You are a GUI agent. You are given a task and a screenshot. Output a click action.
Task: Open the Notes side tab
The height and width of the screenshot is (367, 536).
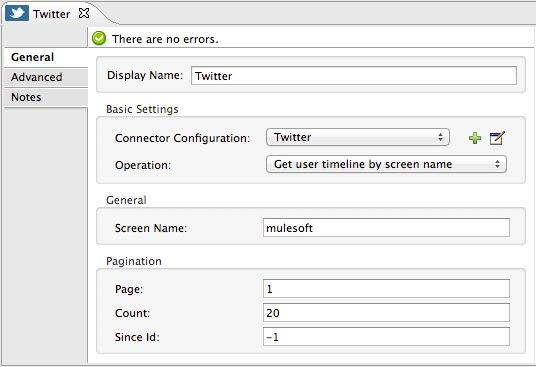pos(45,97)
